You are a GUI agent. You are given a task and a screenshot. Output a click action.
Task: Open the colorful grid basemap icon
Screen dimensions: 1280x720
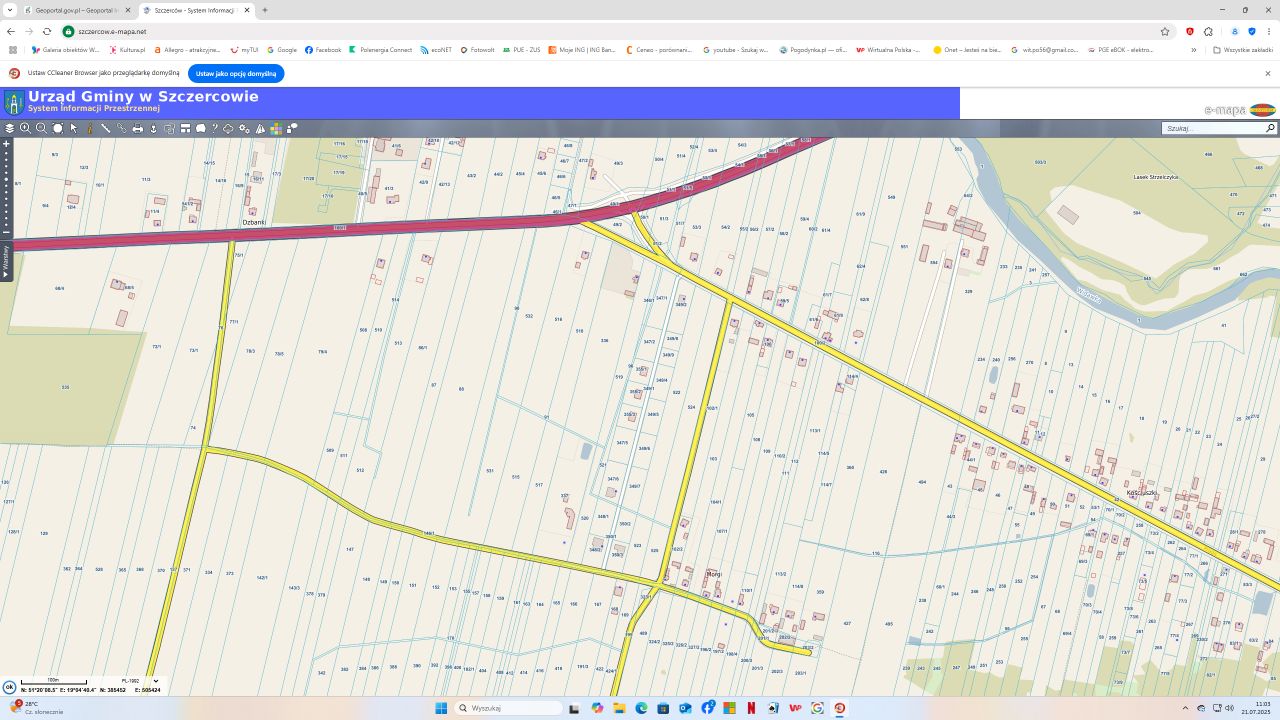click(x=276, y=128)
